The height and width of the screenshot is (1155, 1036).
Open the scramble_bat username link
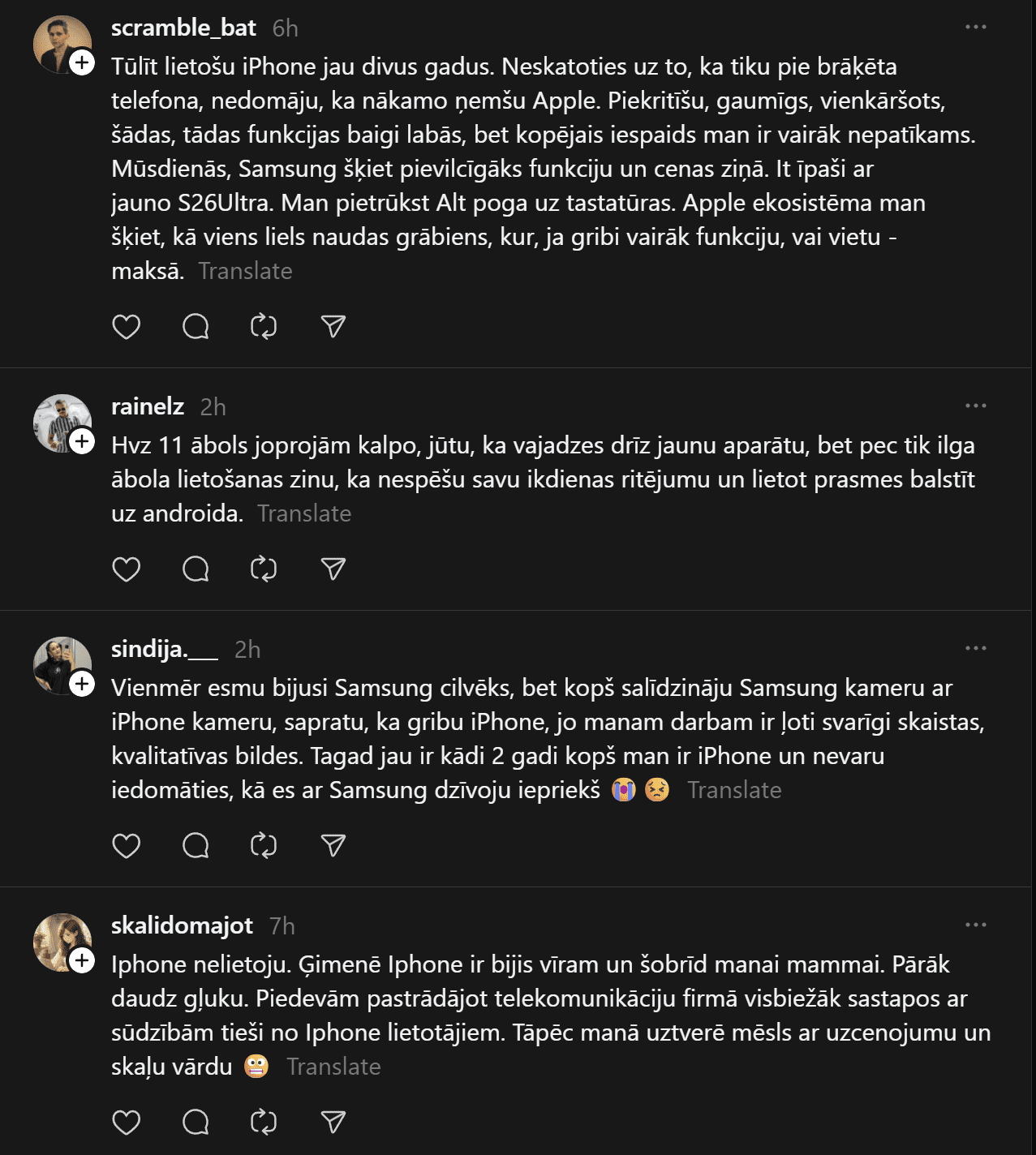[x=183, y=28]
